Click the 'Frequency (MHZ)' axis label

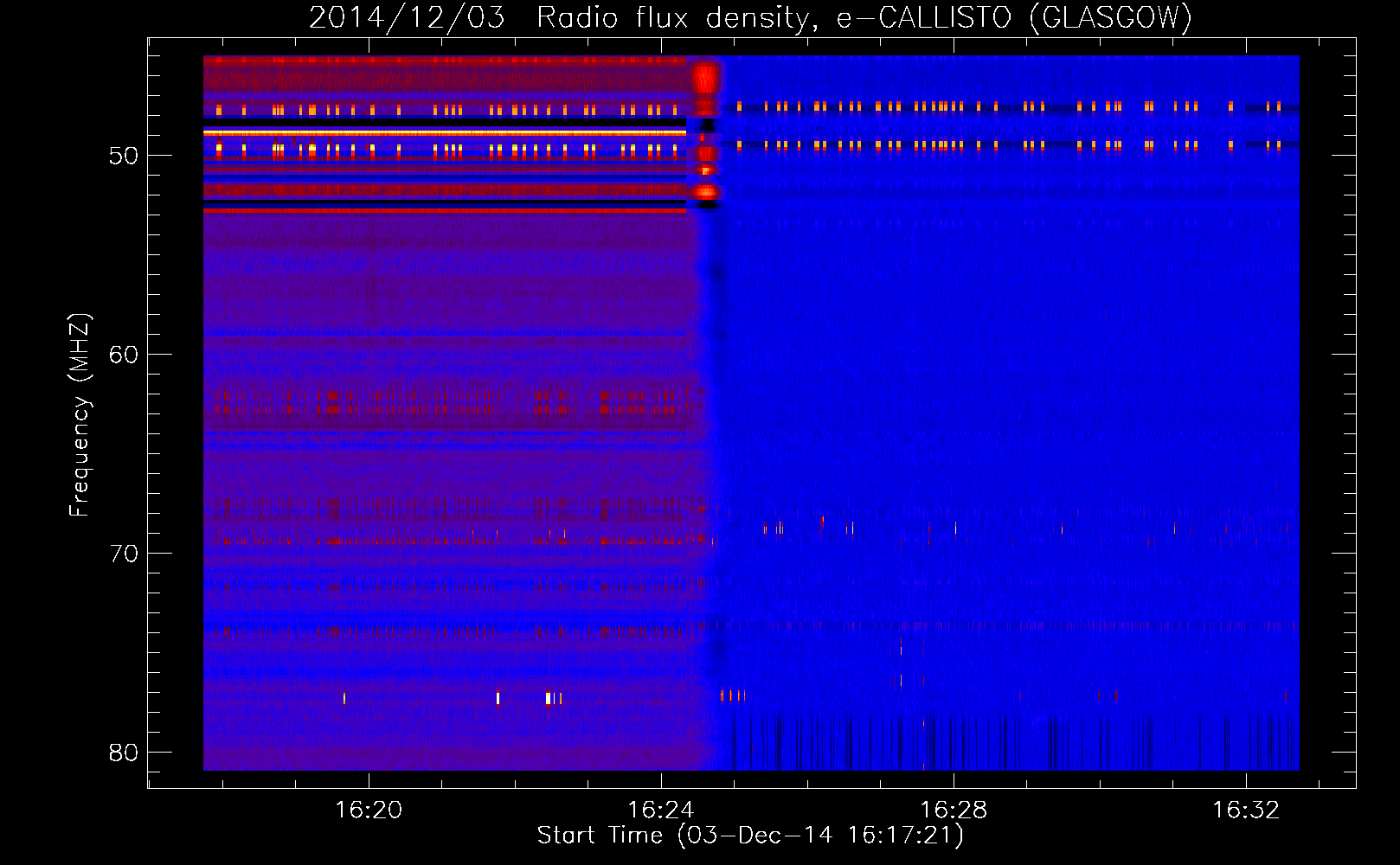pos(79,415)
